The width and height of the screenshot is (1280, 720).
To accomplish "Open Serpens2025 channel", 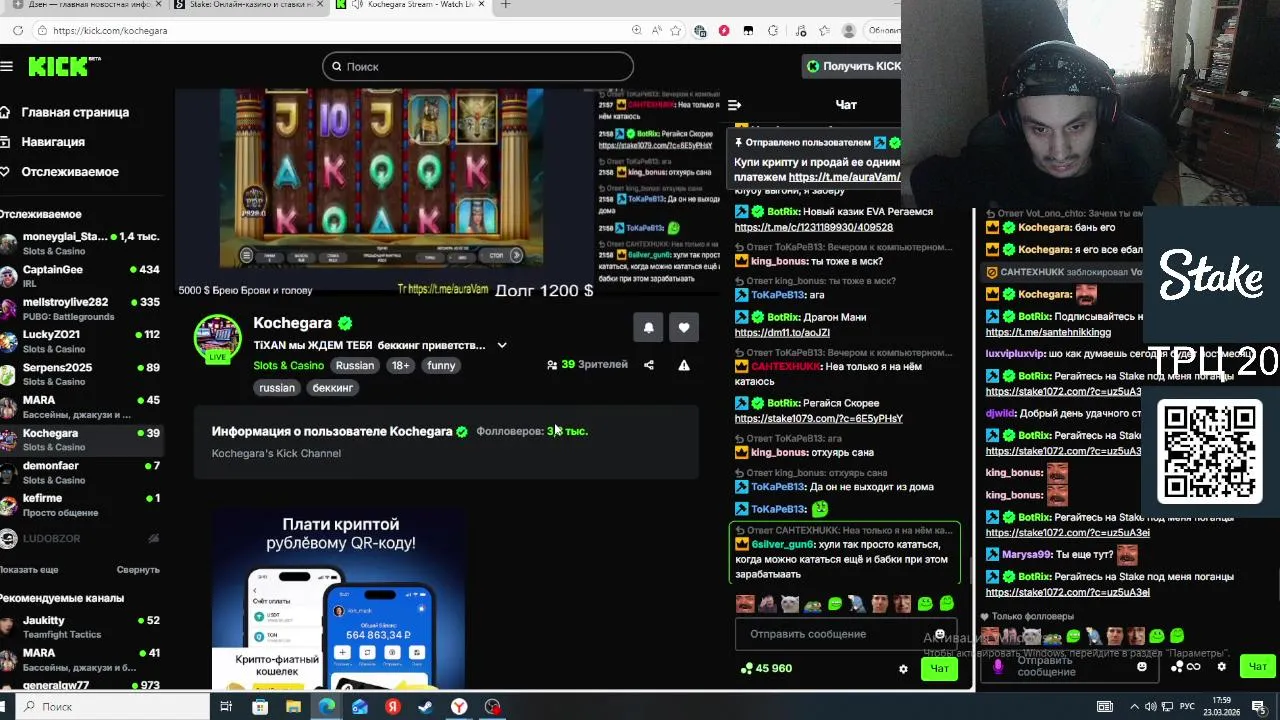I will tap(80, 374).
